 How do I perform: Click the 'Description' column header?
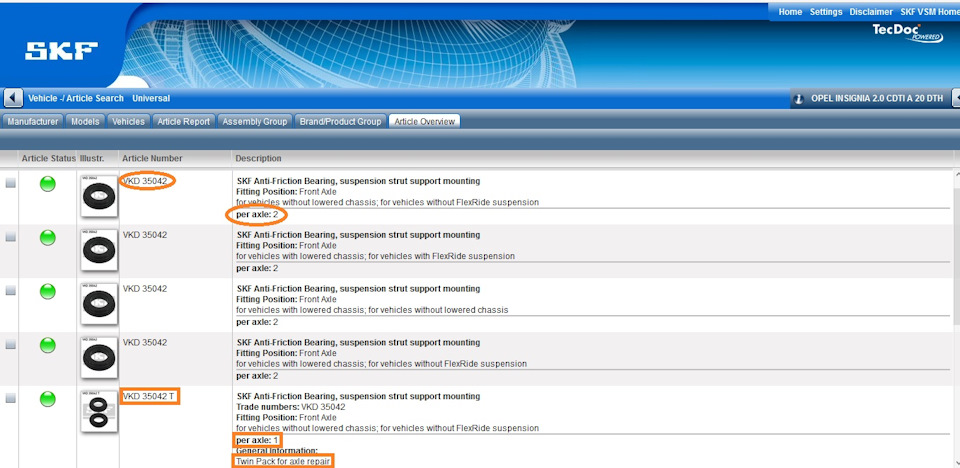click(x=258, y=158)
